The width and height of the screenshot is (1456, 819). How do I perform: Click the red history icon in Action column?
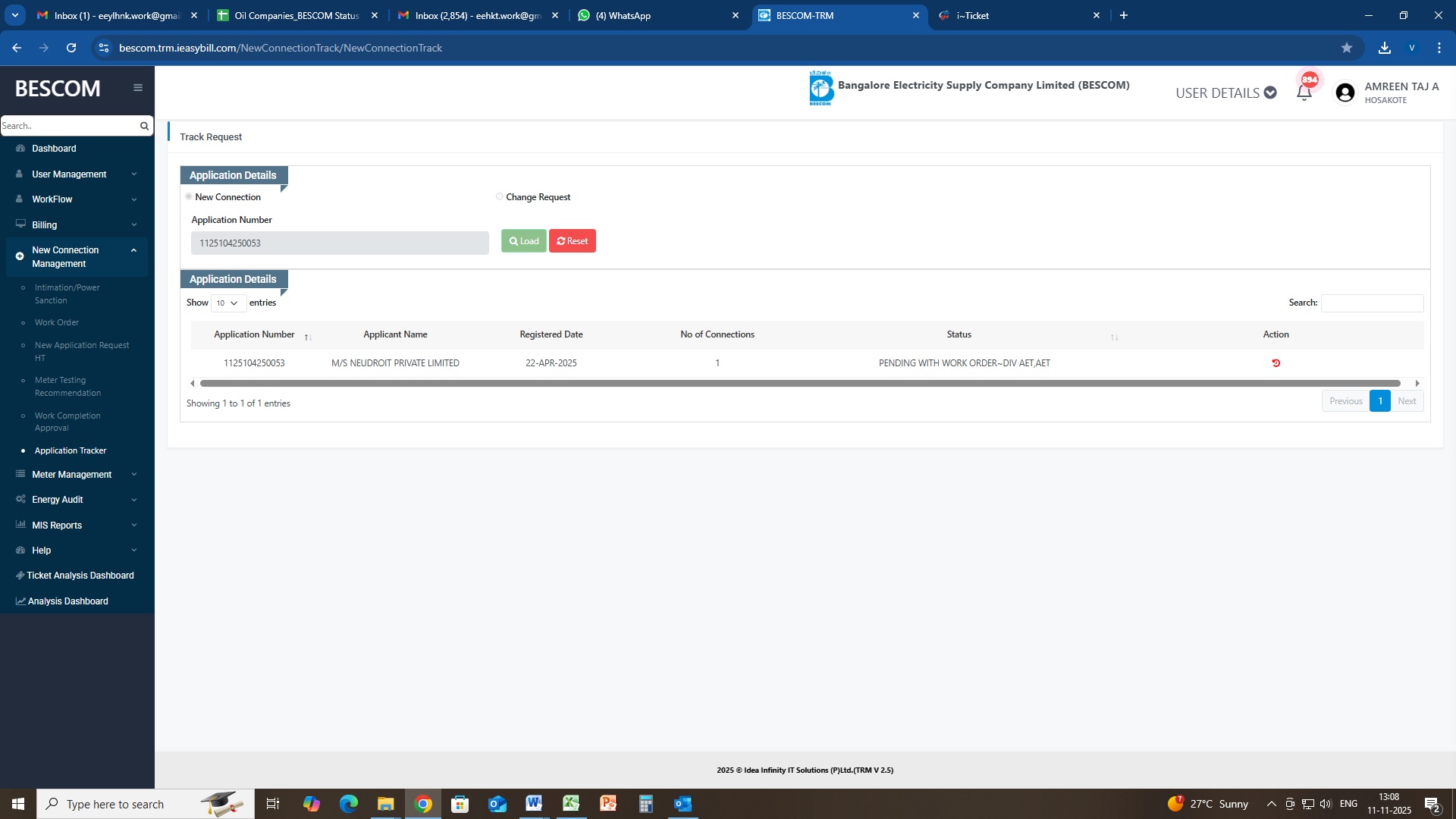click(x=1276, y=363)
